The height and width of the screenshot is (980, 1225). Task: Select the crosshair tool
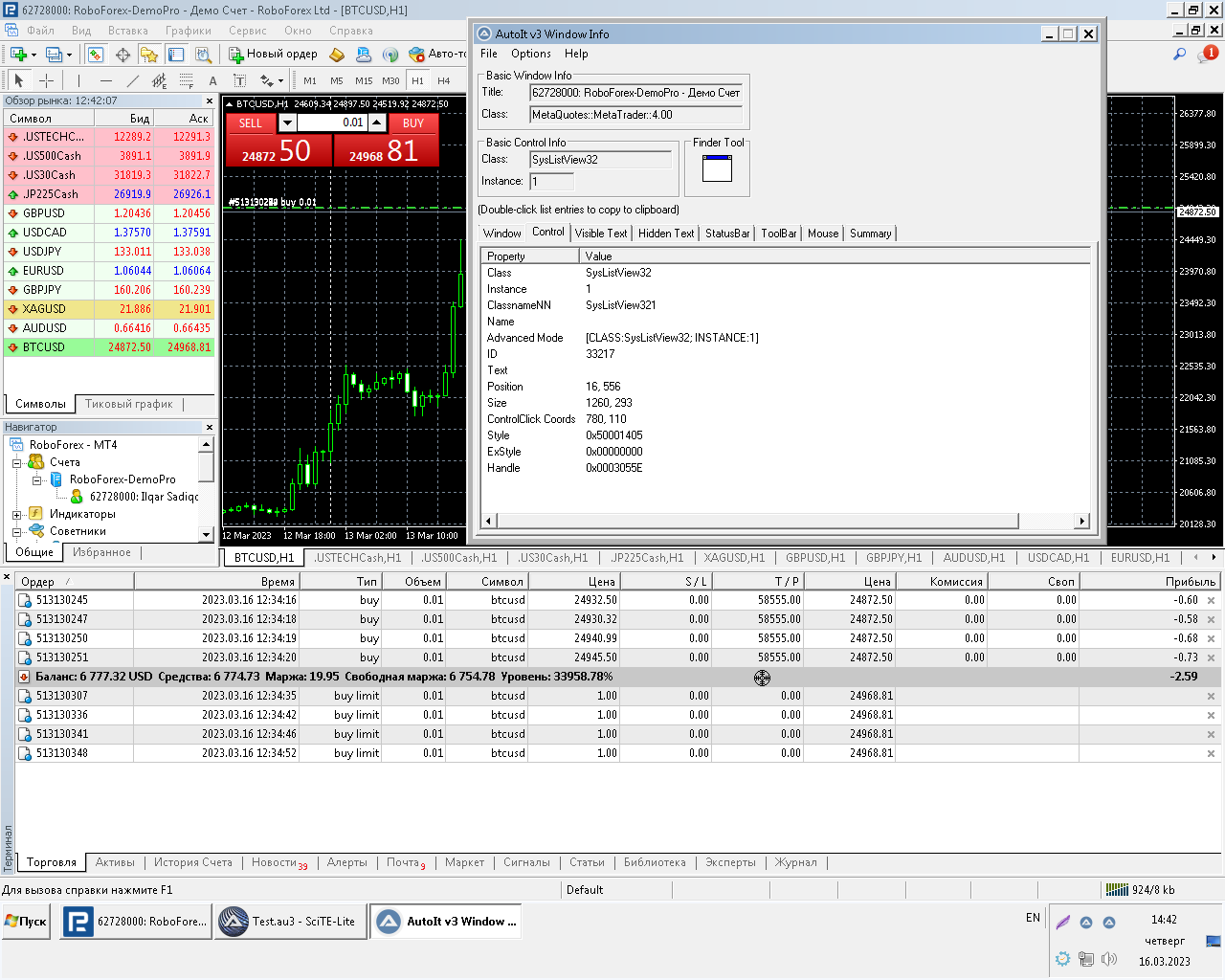click(46, 80)
